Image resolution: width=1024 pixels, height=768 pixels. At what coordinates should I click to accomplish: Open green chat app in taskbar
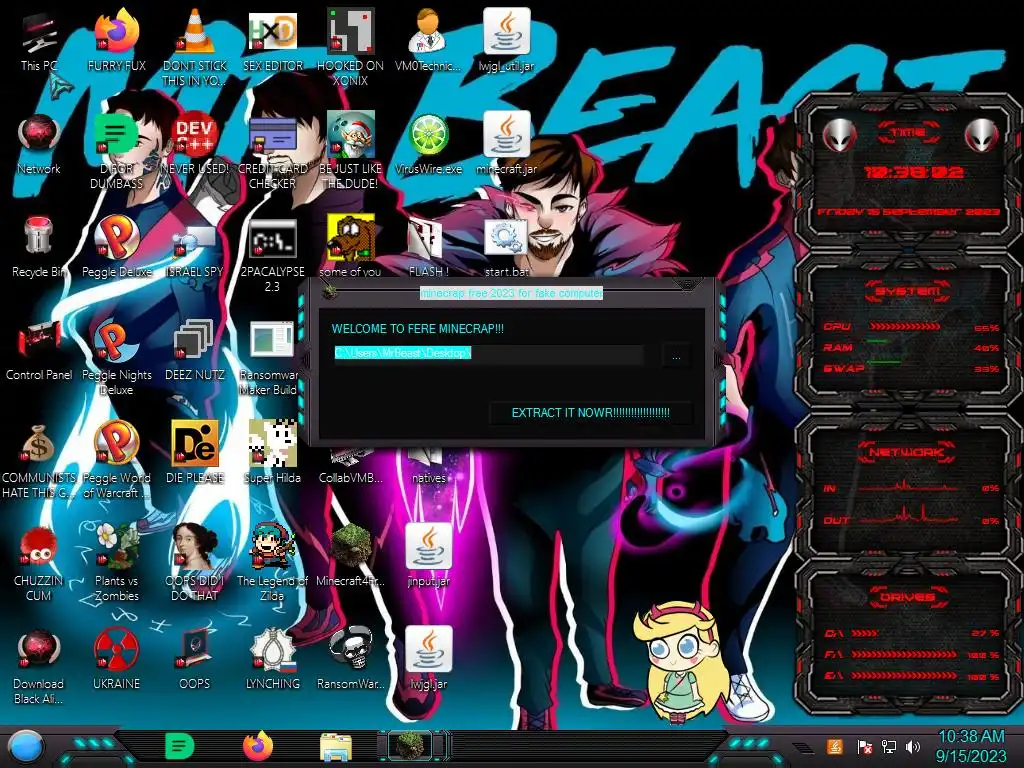tap(180, 746)
